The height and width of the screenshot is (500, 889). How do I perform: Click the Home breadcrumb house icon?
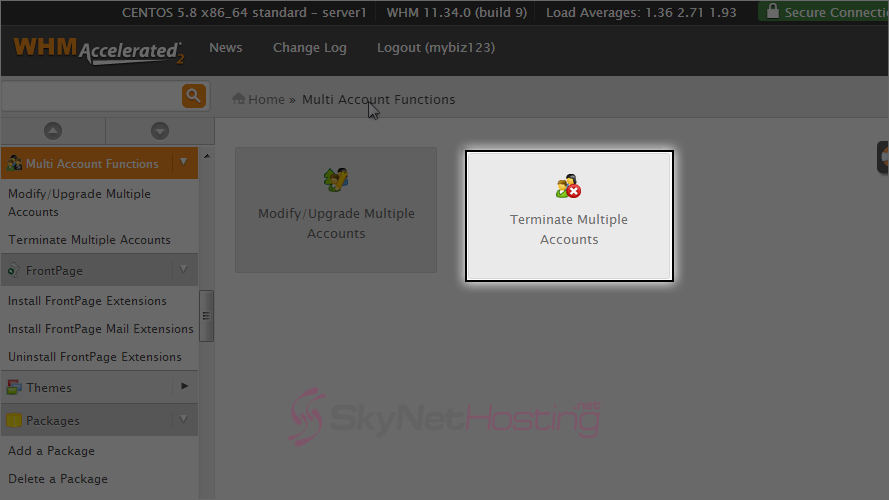[x=238, y=99]
